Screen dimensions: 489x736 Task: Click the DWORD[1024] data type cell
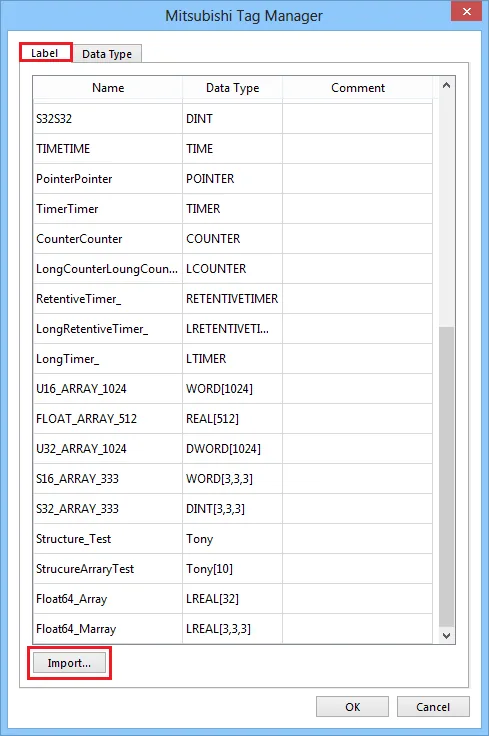point(232,449)
